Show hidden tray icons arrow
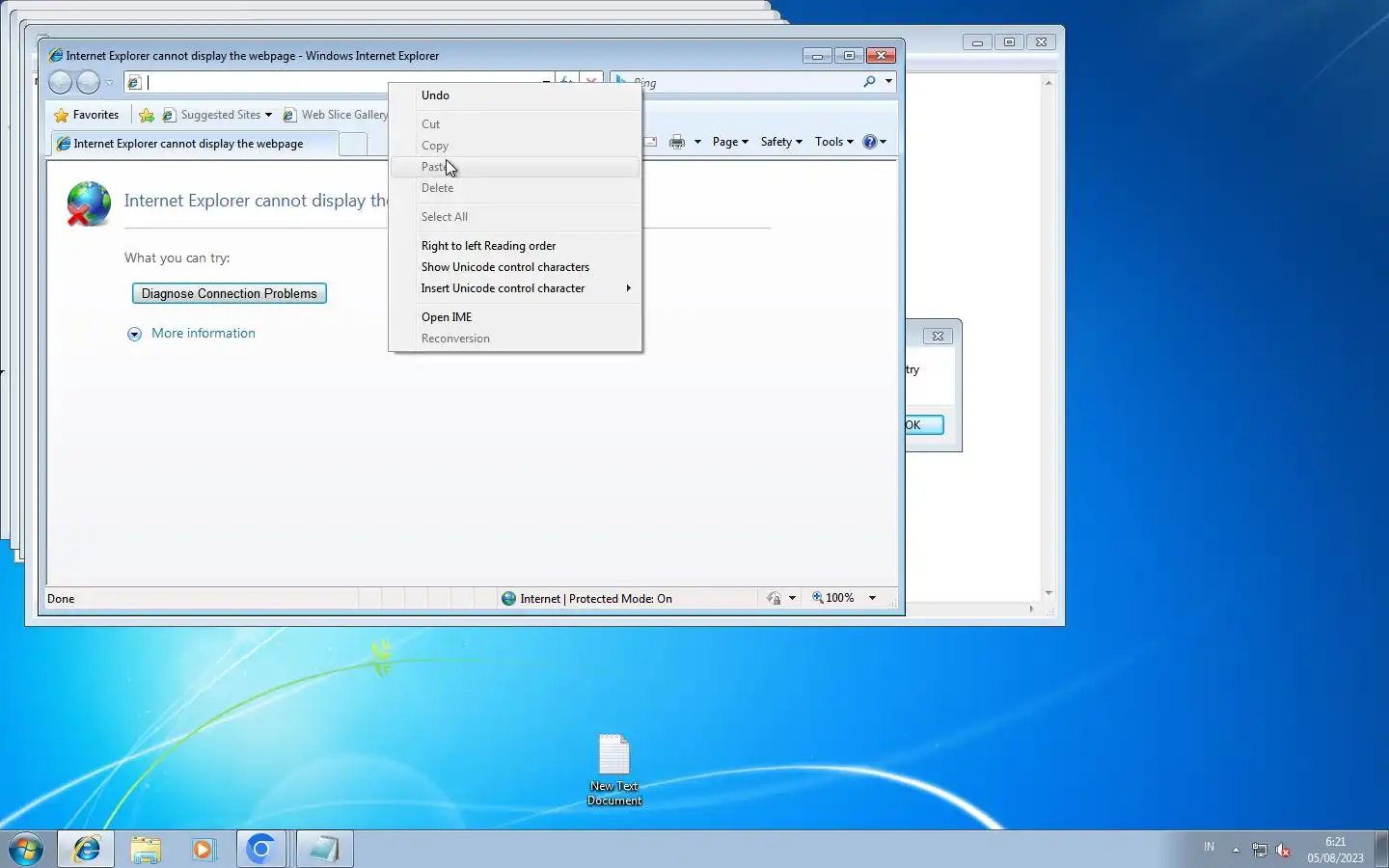The width and height of the screenshot is (1389, 868). click(x=1236, y=850)
